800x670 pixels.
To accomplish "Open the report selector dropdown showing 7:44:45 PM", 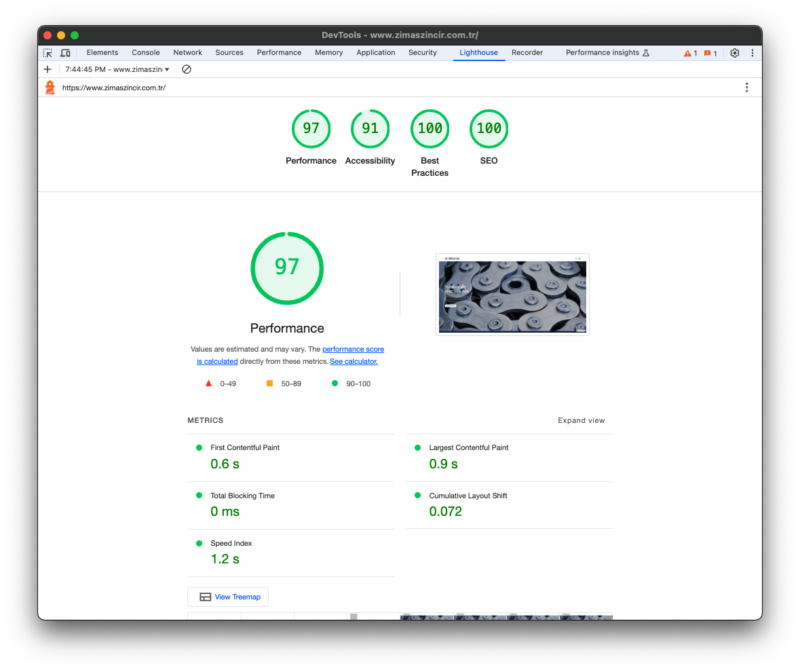I will coord(117,69).
